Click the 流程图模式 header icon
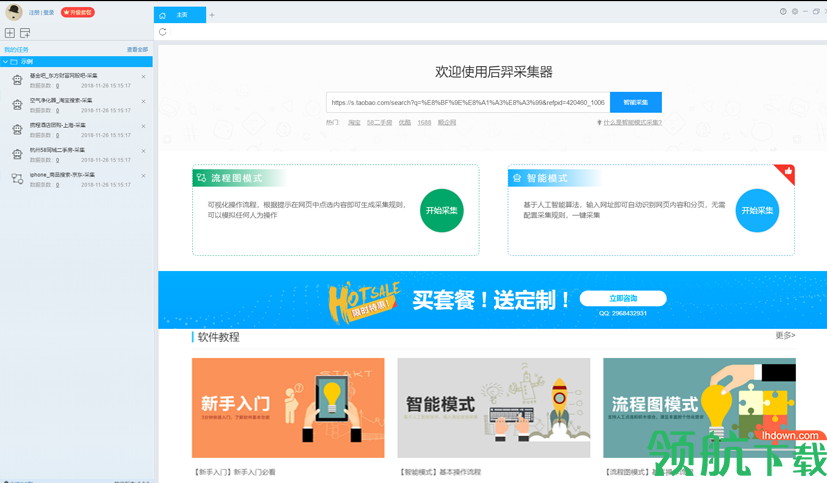This screenshot has width=827, height=483. tap(201, 178)
